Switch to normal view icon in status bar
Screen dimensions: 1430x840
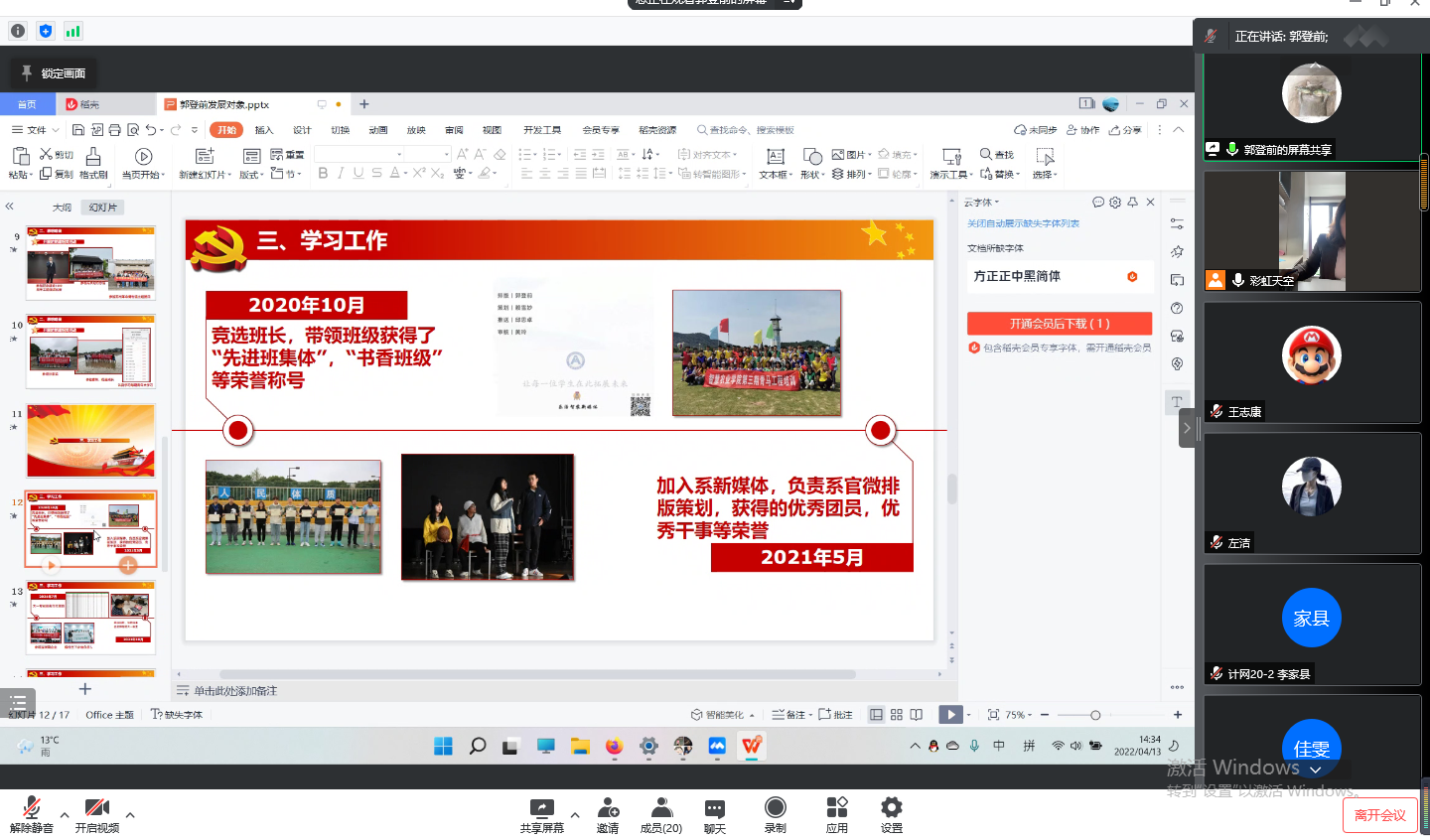coord(876,715)
